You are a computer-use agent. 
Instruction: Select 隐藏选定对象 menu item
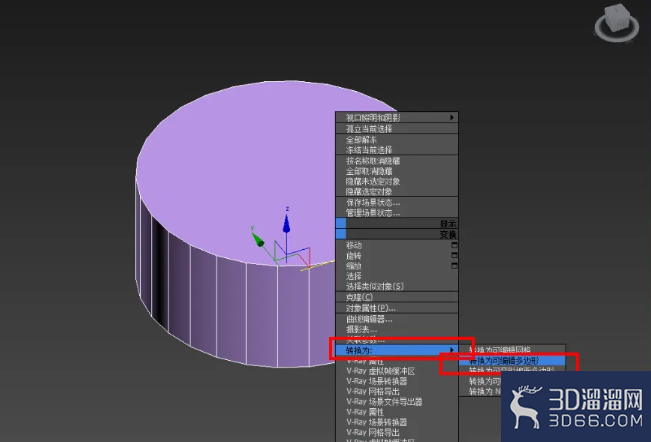(x=397, y=191)
